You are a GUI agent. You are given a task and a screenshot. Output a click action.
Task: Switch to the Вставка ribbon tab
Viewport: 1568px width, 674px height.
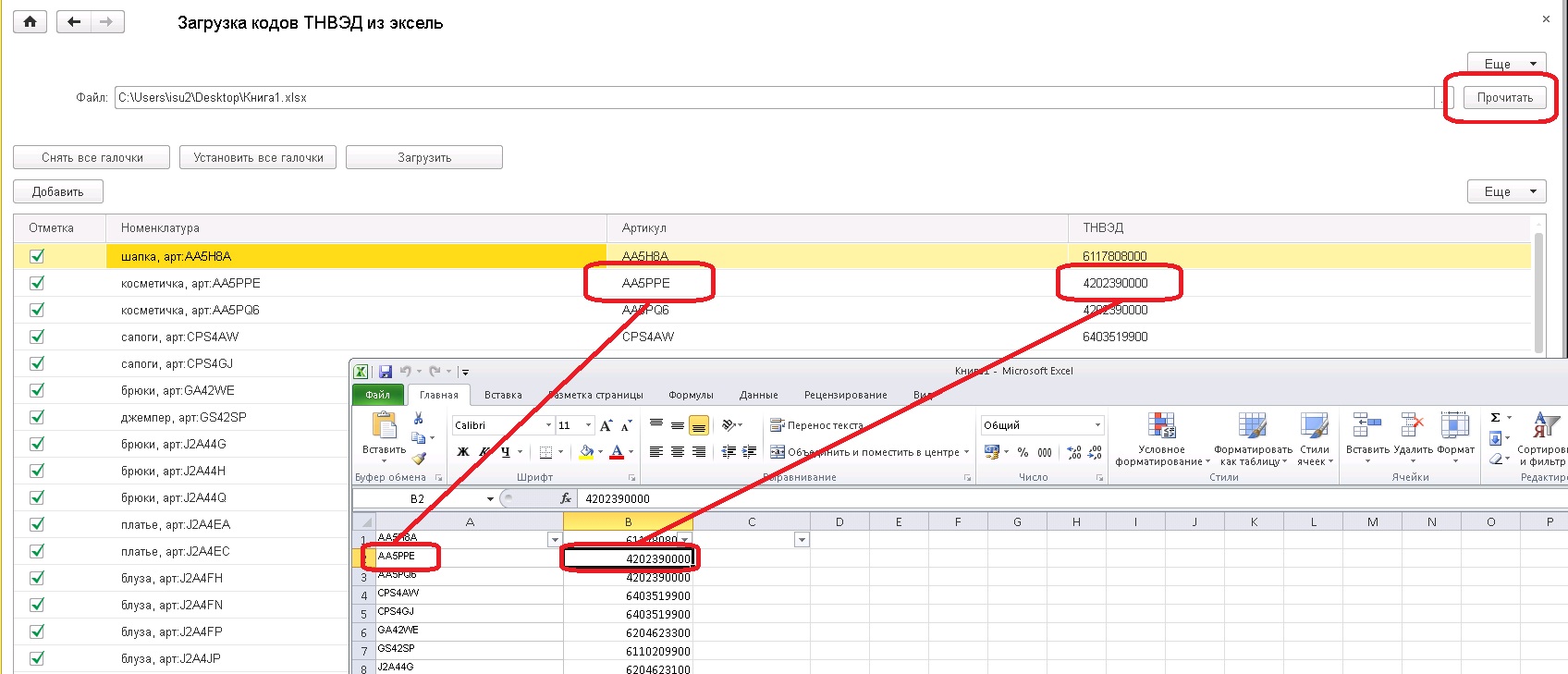coord(503,395)
